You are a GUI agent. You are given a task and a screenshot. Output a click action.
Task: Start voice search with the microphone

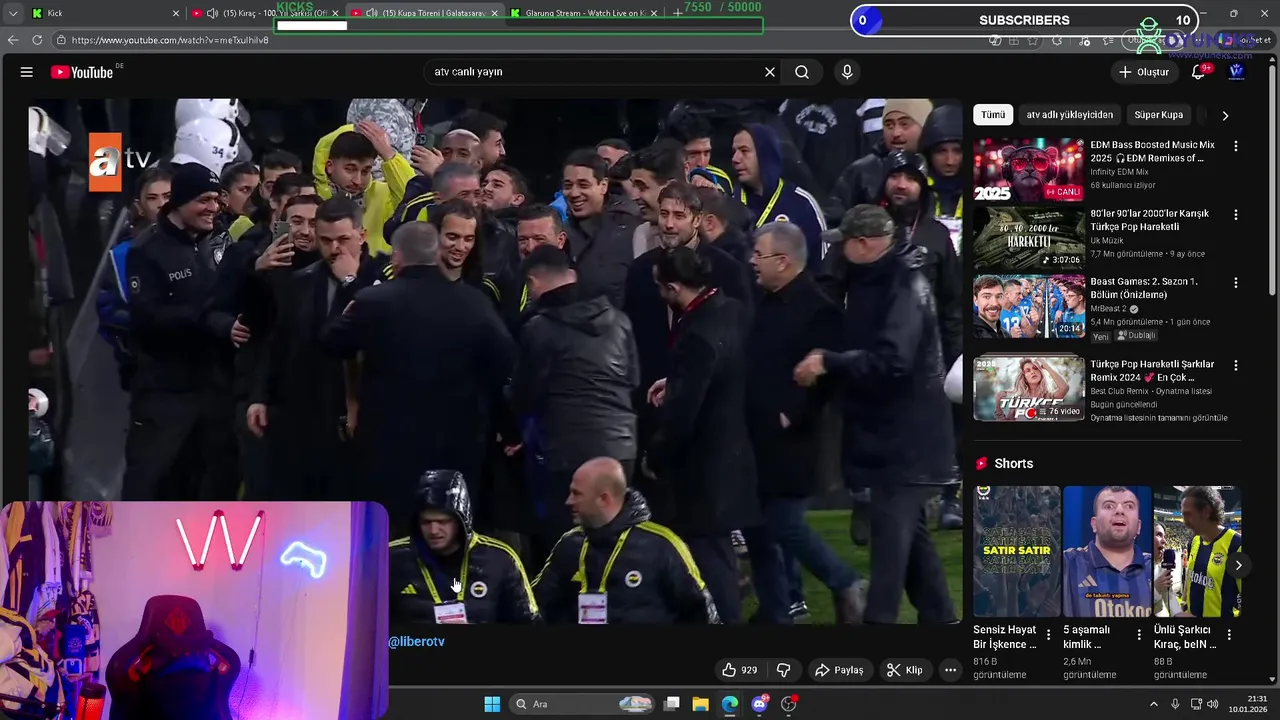coord(847,72)
